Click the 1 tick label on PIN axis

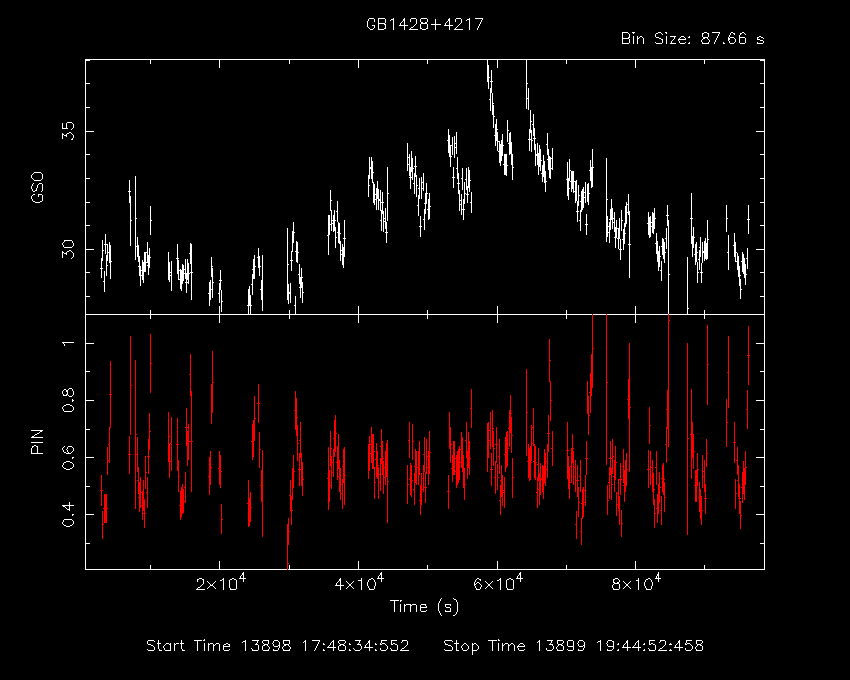coord(68,343)
